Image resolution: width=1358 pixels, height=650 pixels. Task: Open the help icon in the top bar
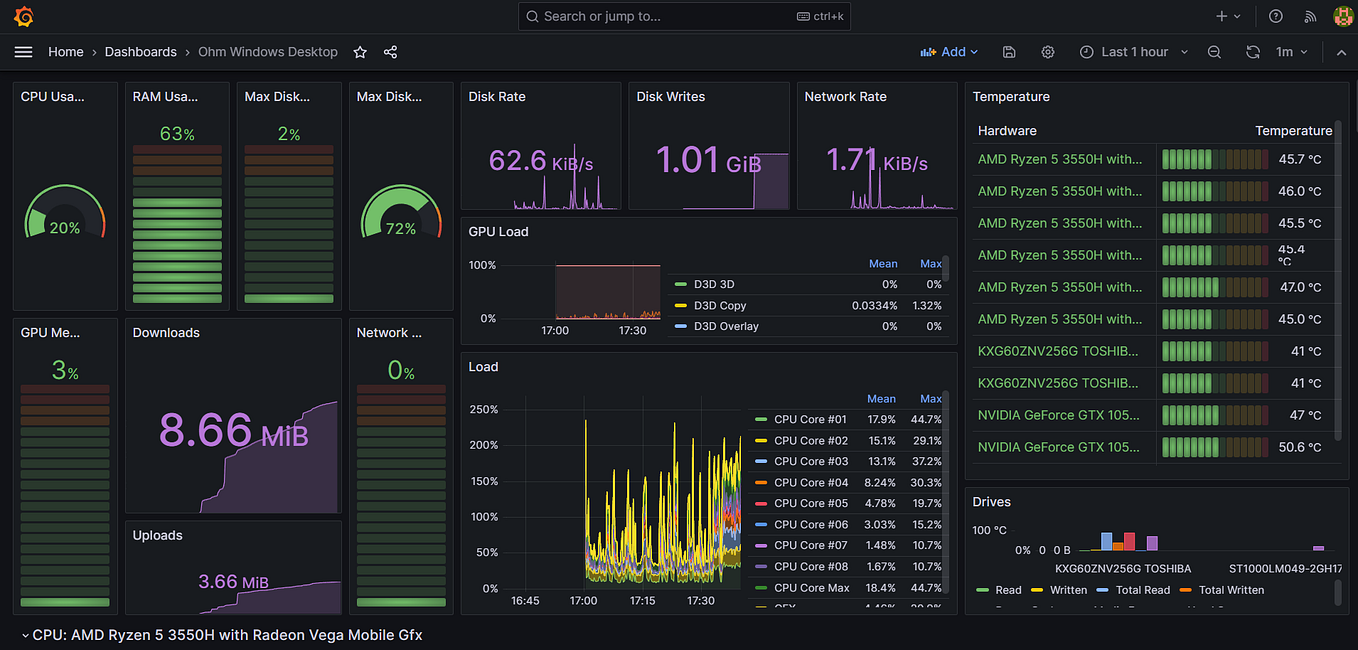tap(1274, 16)
